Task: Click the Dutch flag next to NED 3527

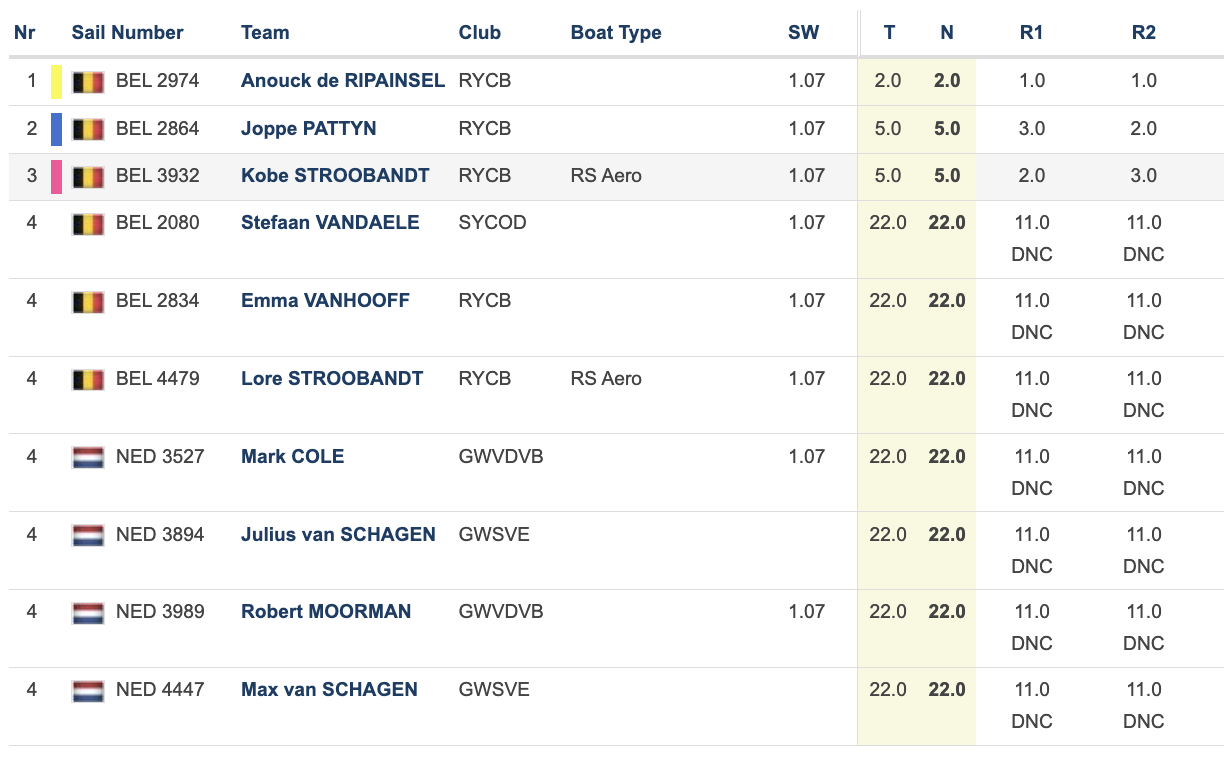Action: click(x=88, y=458)
